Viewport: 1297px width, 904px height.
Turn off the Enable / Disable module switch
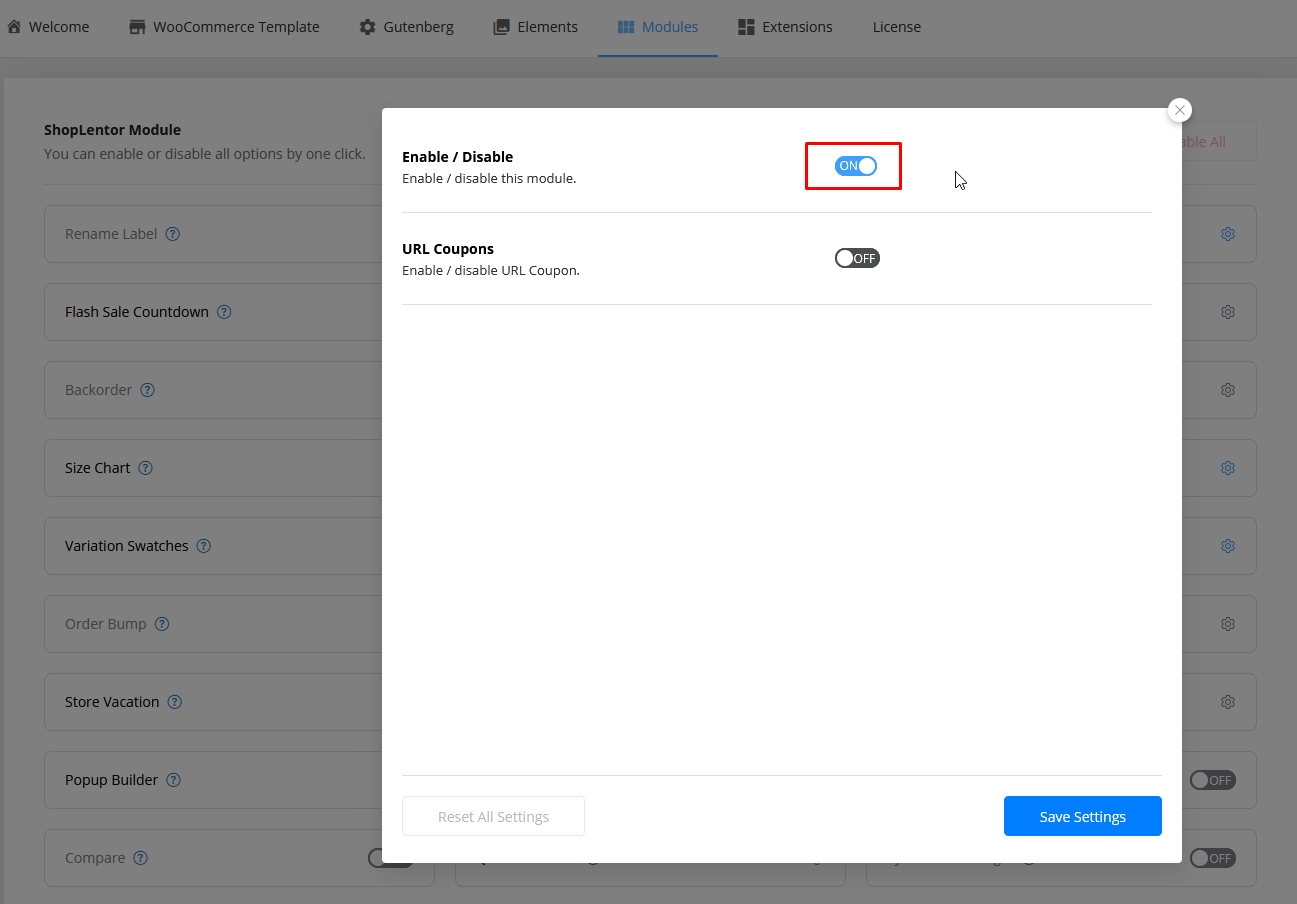[x=856, y=166]
